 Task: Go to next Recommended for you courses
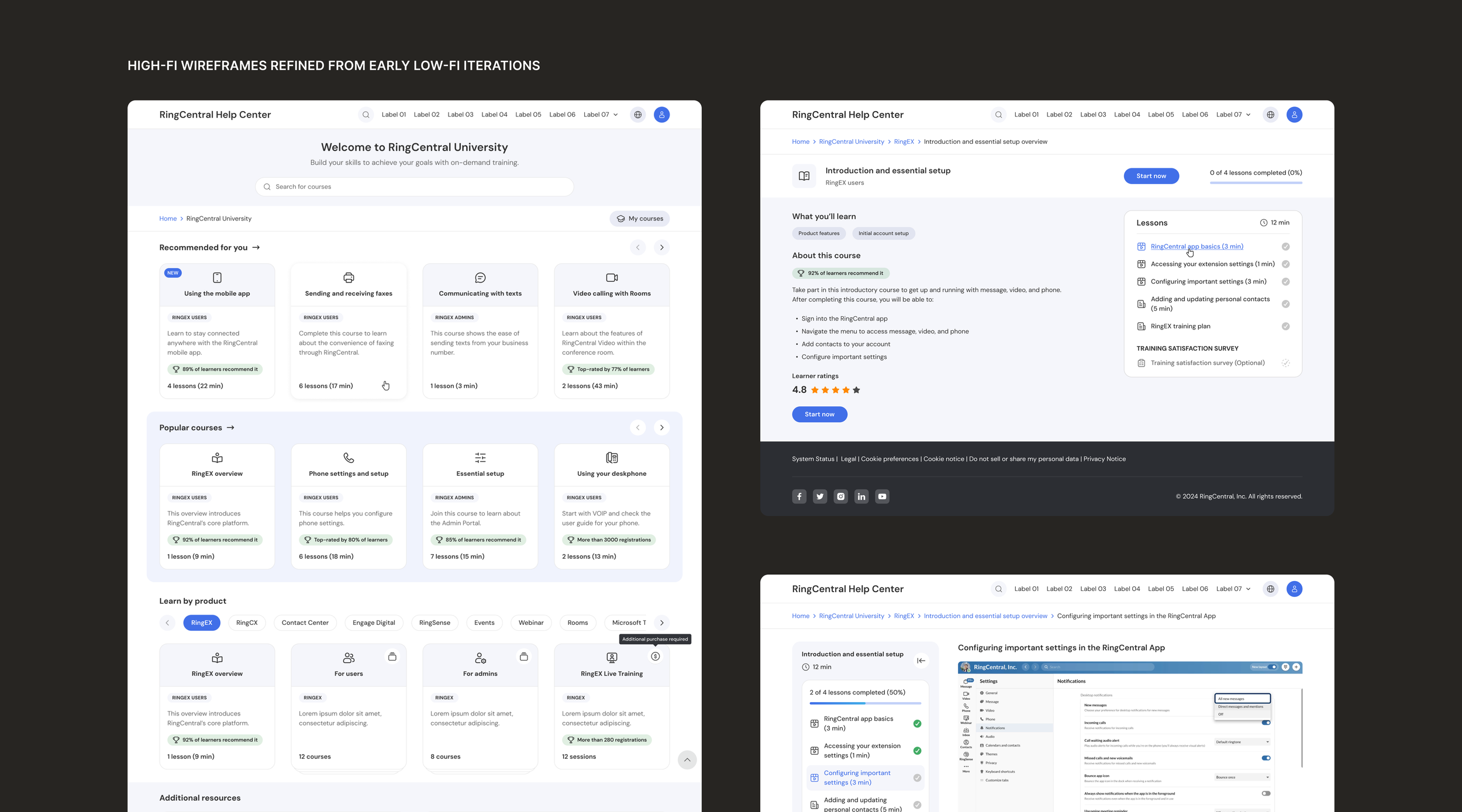tap(661, 247)
